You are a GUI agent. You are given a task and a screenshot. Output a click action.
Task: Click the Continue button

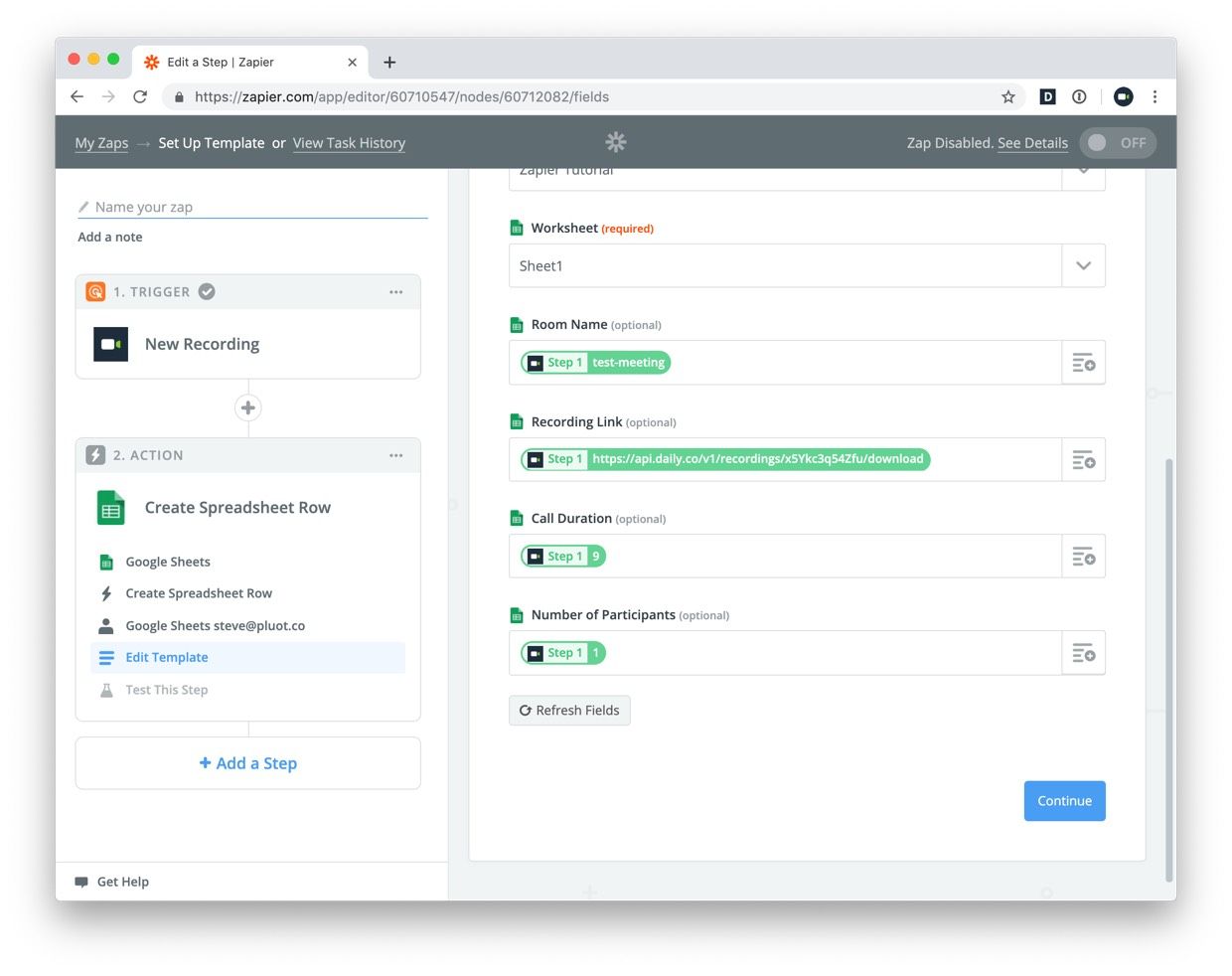[1064, 801]
